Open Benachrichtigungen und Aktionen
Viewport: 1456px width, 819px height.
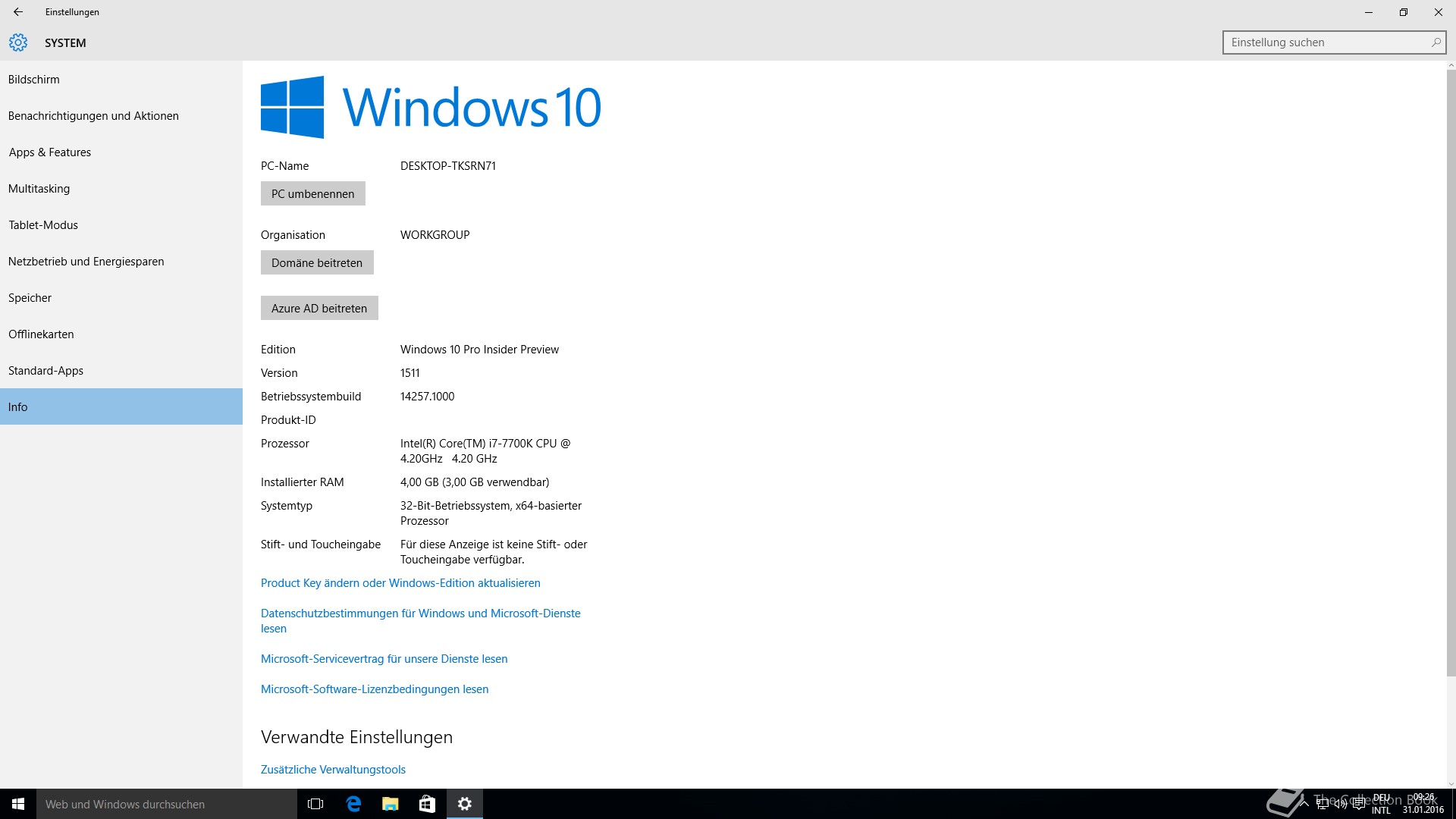click(x=121, y=115)
